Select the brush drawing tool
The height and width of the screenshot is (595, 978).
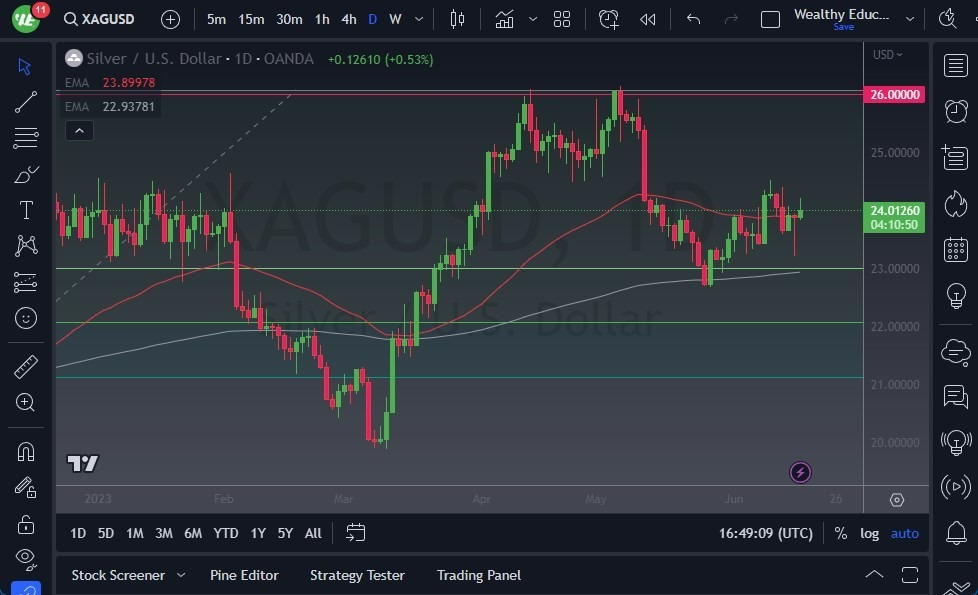(x=26, y=174)
